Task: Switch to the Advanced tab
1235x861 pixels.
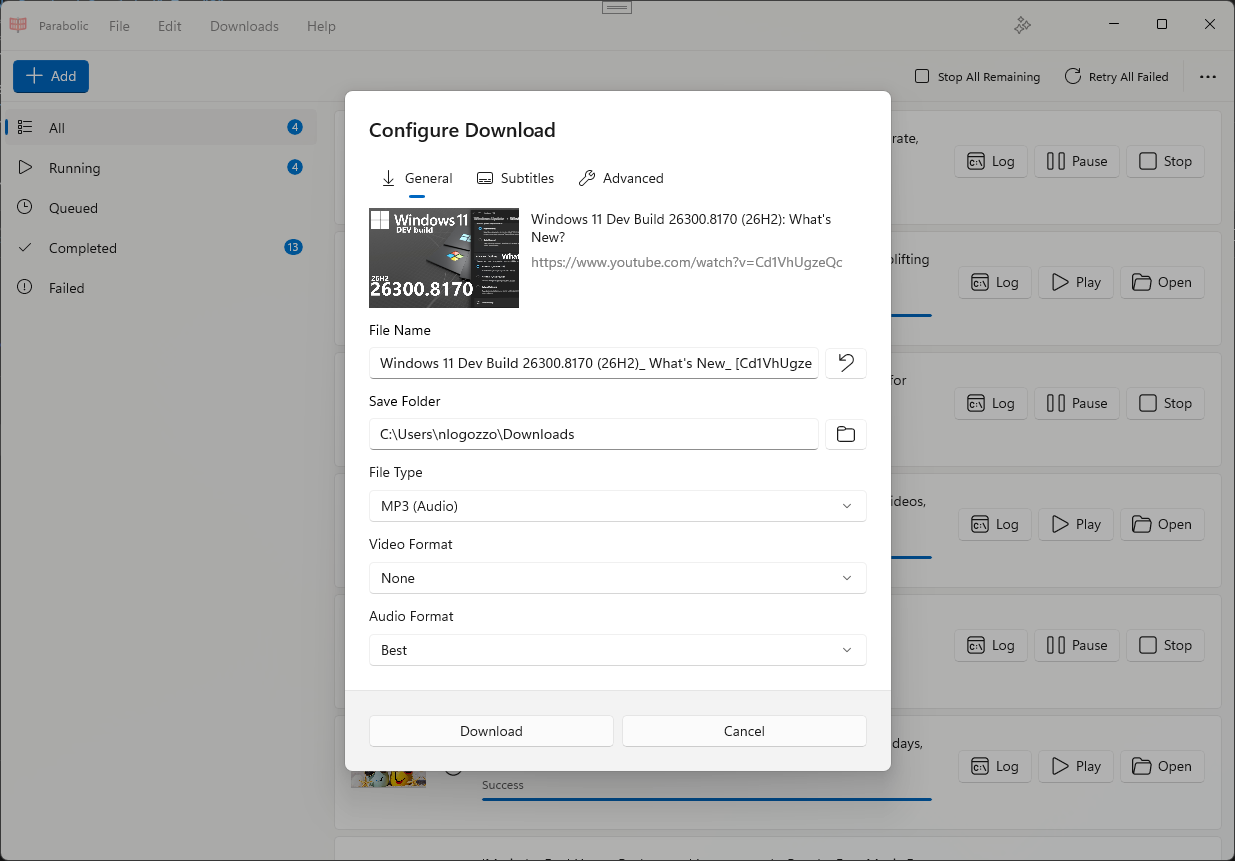Action: (621, 178)
